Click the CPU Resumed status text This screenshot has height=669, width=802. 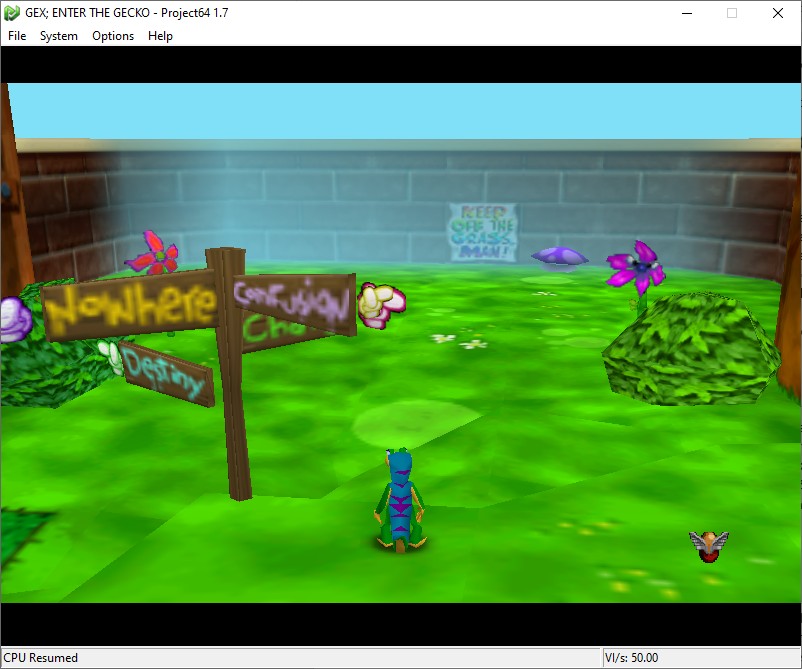[41, 658]
